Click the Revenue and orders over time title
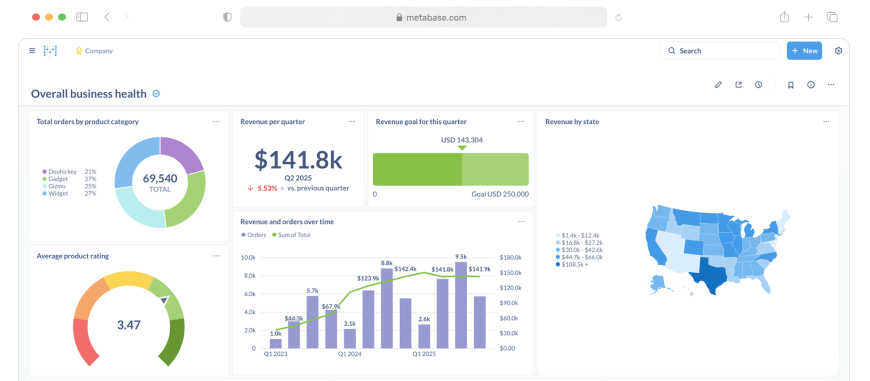Screen dimensions: 870x381 pyautogui.click(x=287, y=221)
